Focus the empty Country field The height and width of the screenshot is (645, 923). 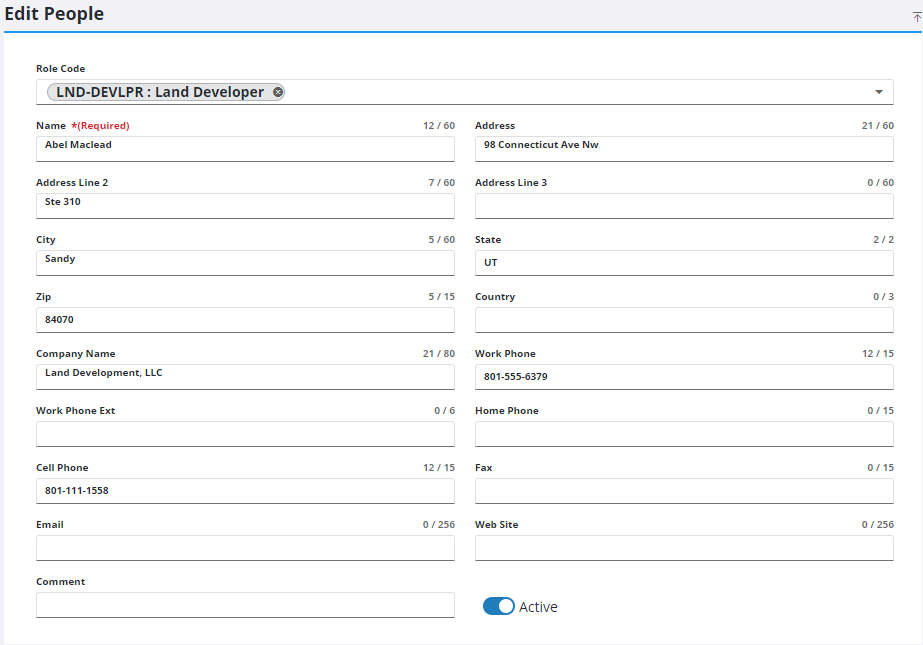pyautogui.click(x=684, y=319)
